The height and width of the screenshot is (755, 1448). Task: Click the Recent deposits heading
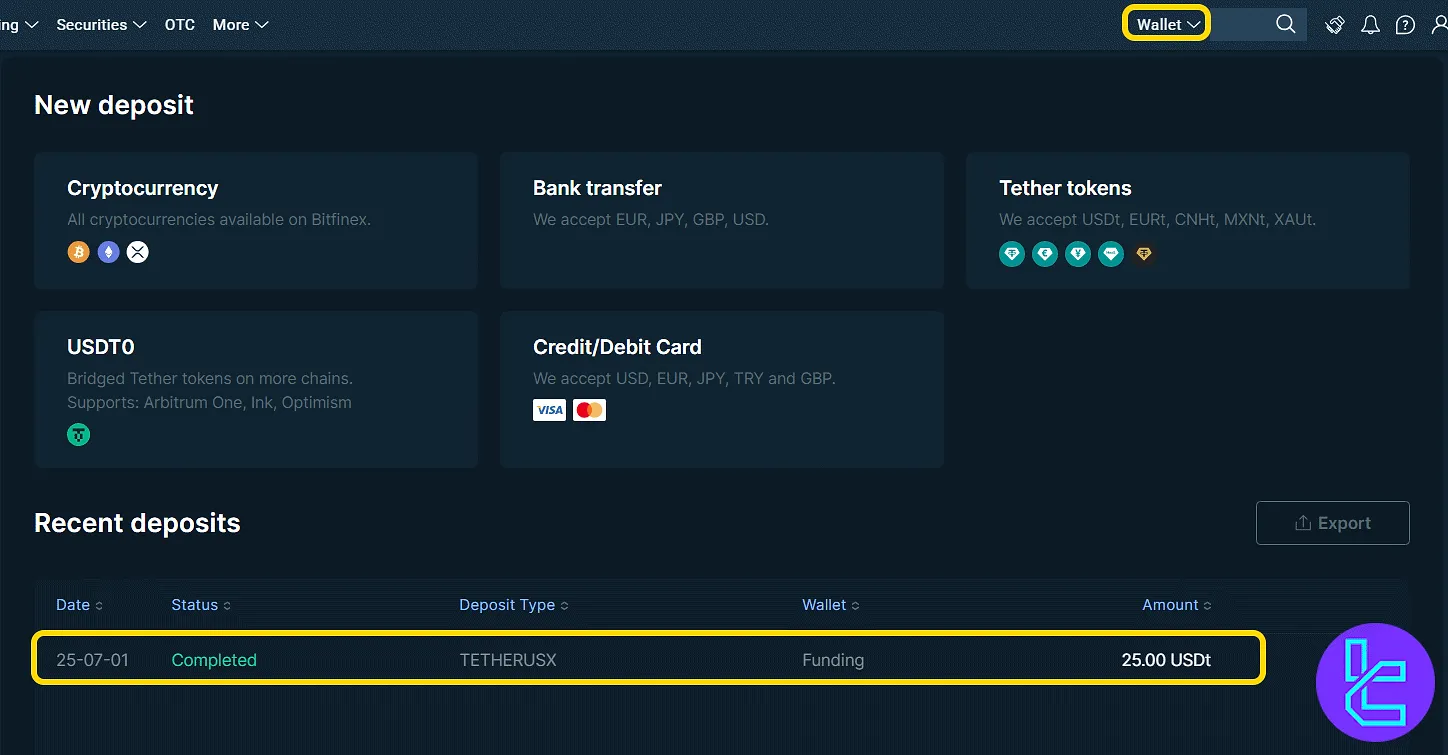tap(137, 523)
